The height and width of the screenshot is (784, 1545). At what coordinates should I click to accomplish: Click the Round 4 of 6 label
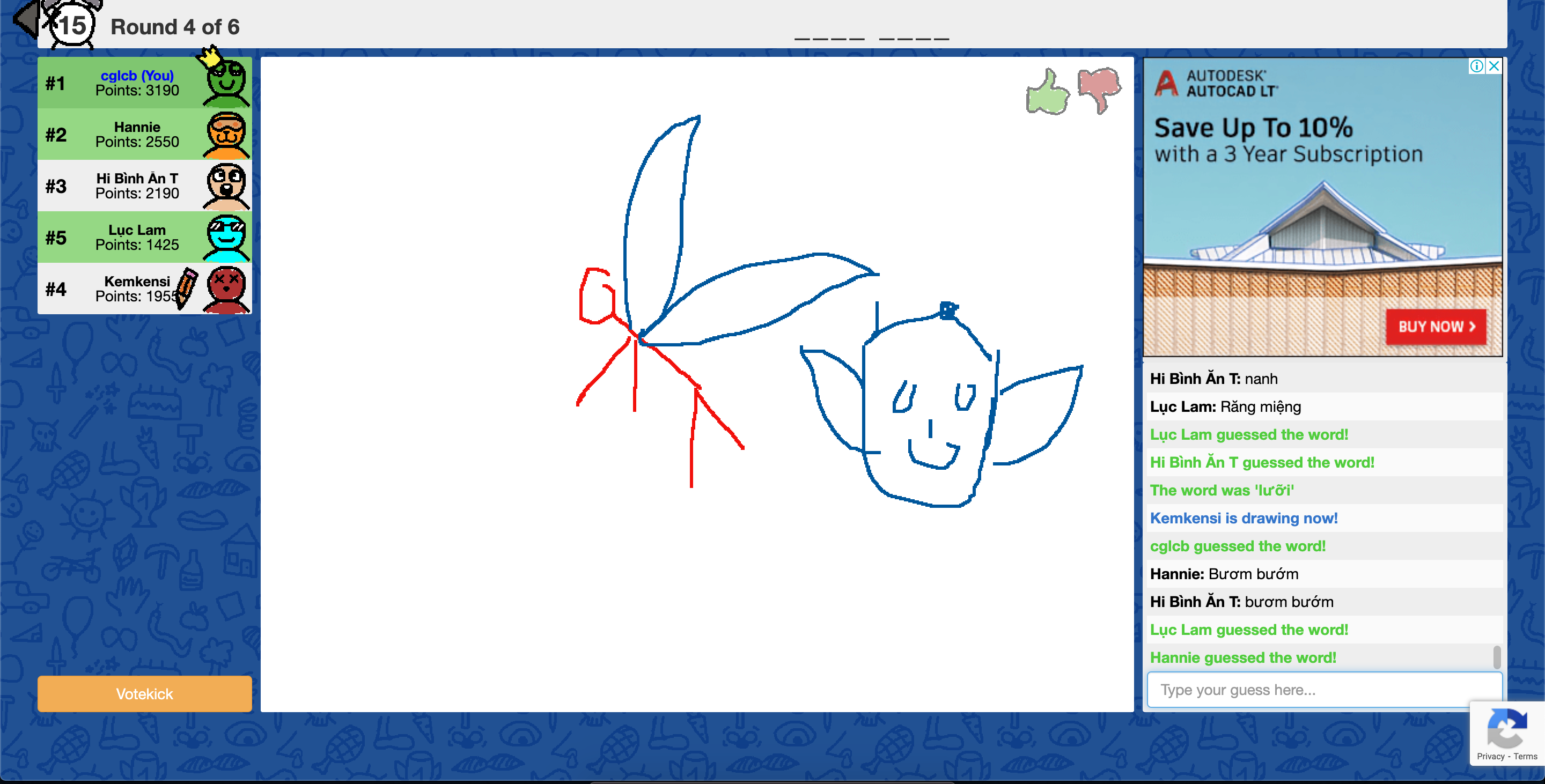point(174,27)
